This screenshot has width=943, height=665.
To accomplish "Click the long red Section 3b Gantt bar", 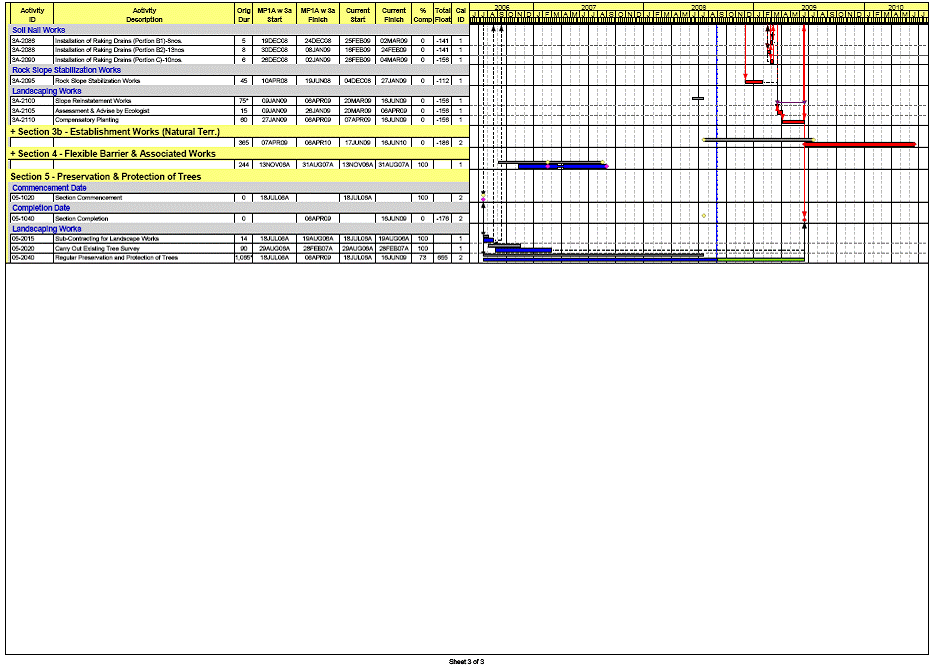I will [x=860, y=145].
